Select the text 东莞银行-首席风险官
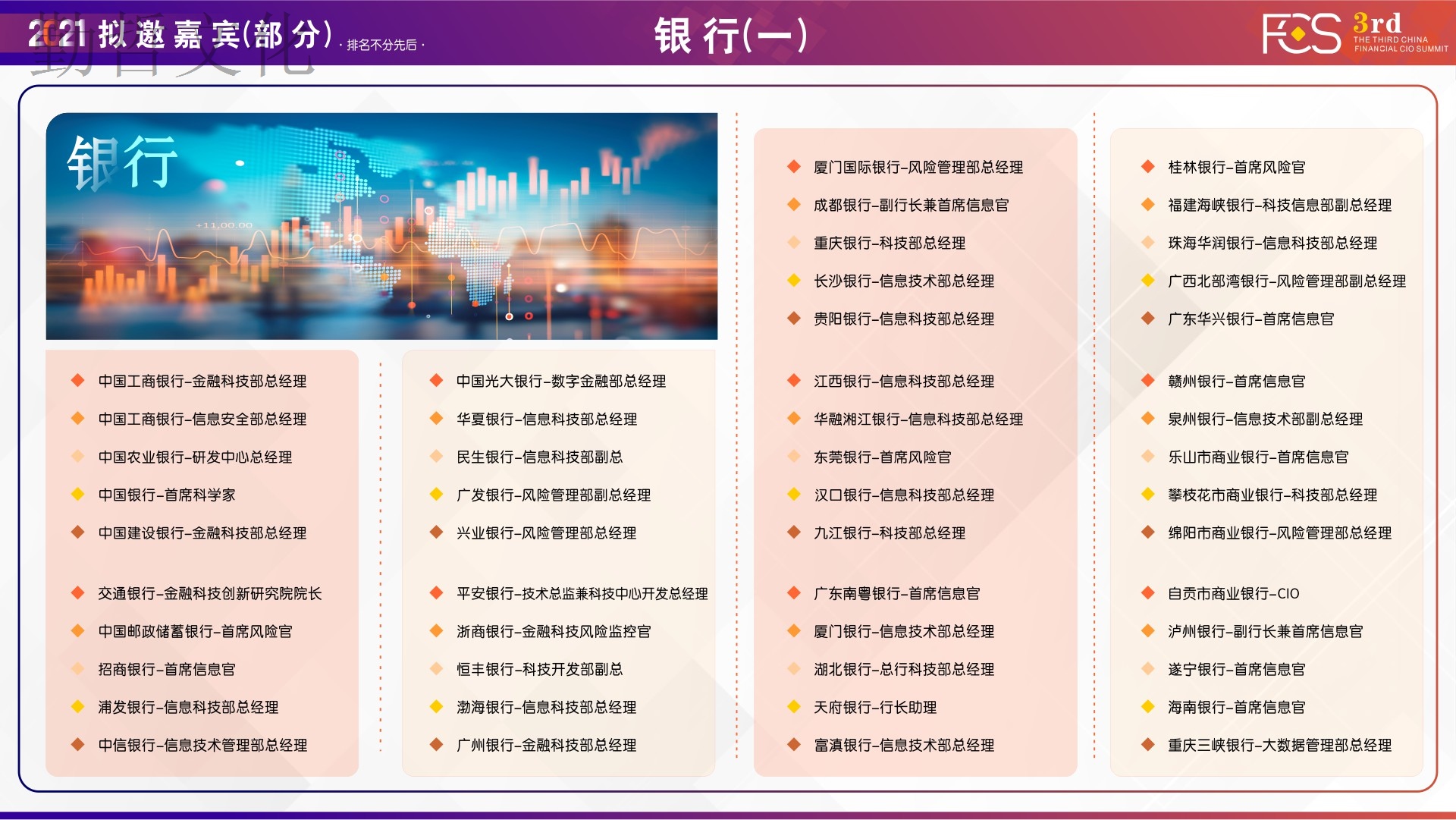1456x820 pixels. [x=883, y=457]
